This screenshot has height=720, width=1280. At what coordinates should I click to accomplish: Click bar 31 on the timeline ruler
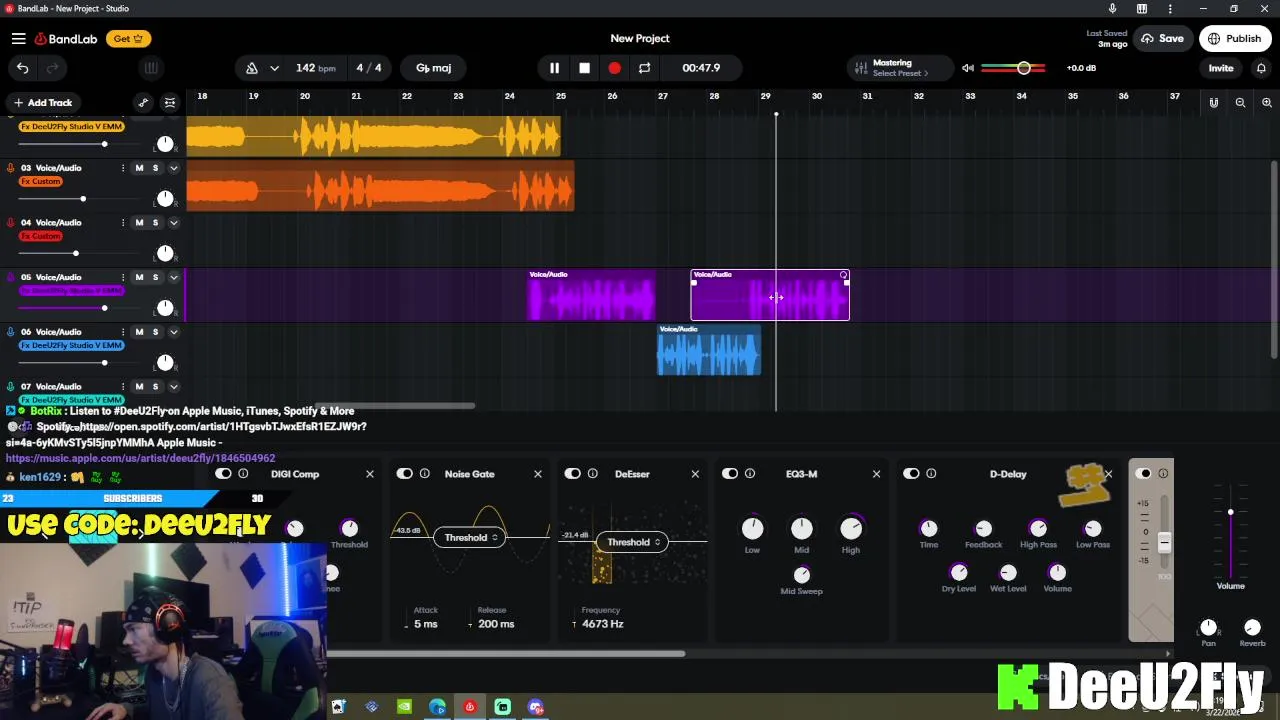click(x=867, y=97)
